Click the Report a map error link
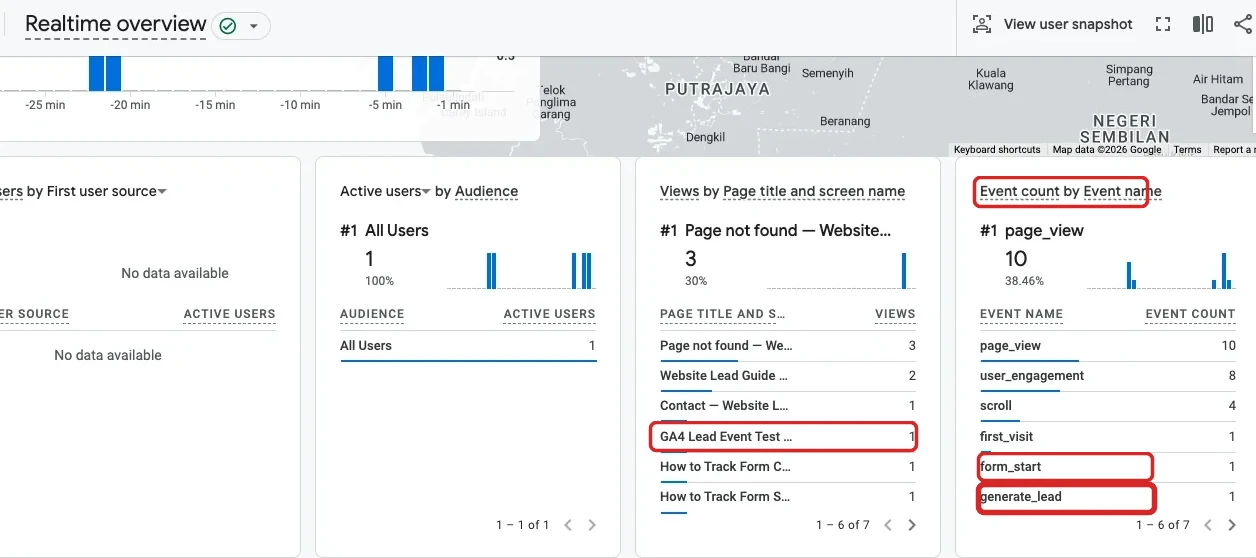 point(1234,150)
